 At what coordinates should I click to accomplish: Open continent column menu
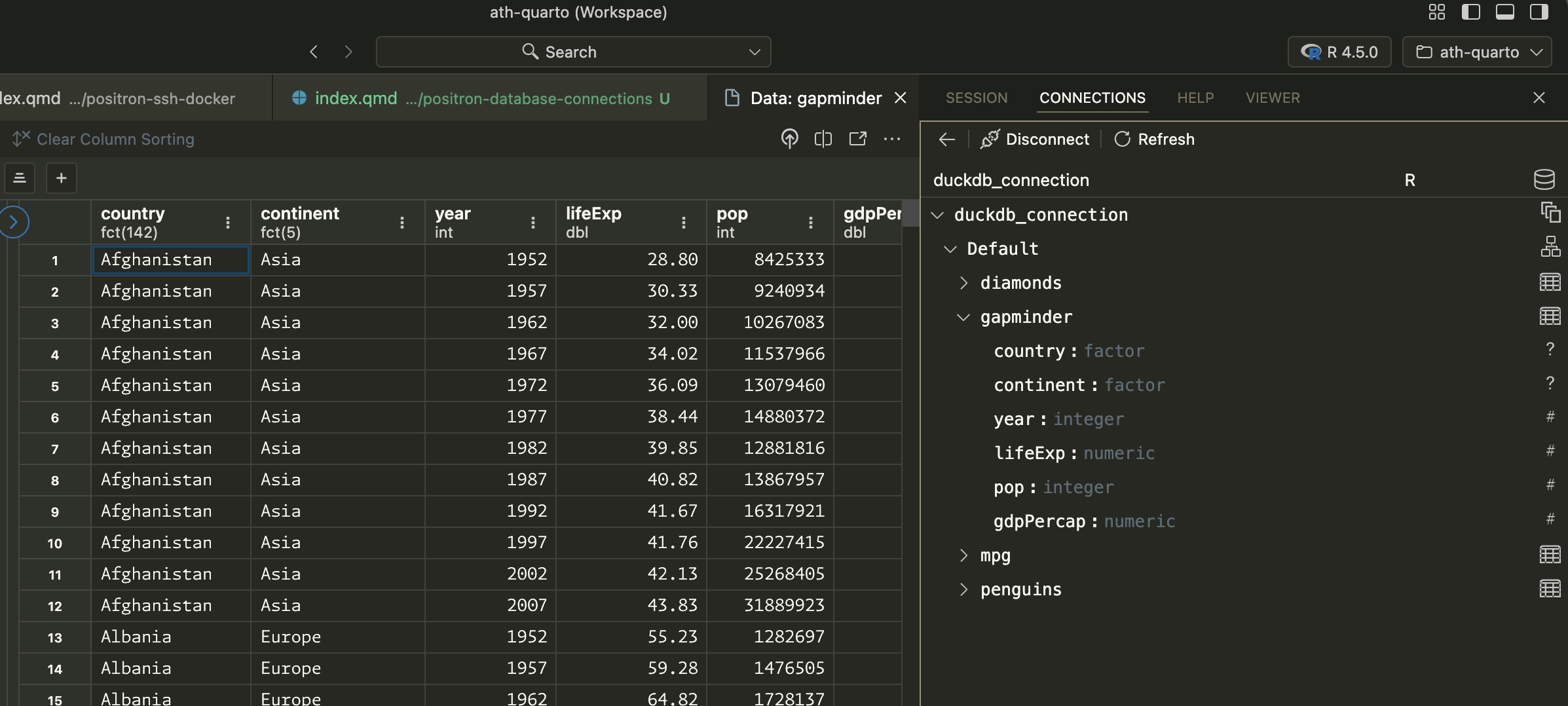pos(402,223)
